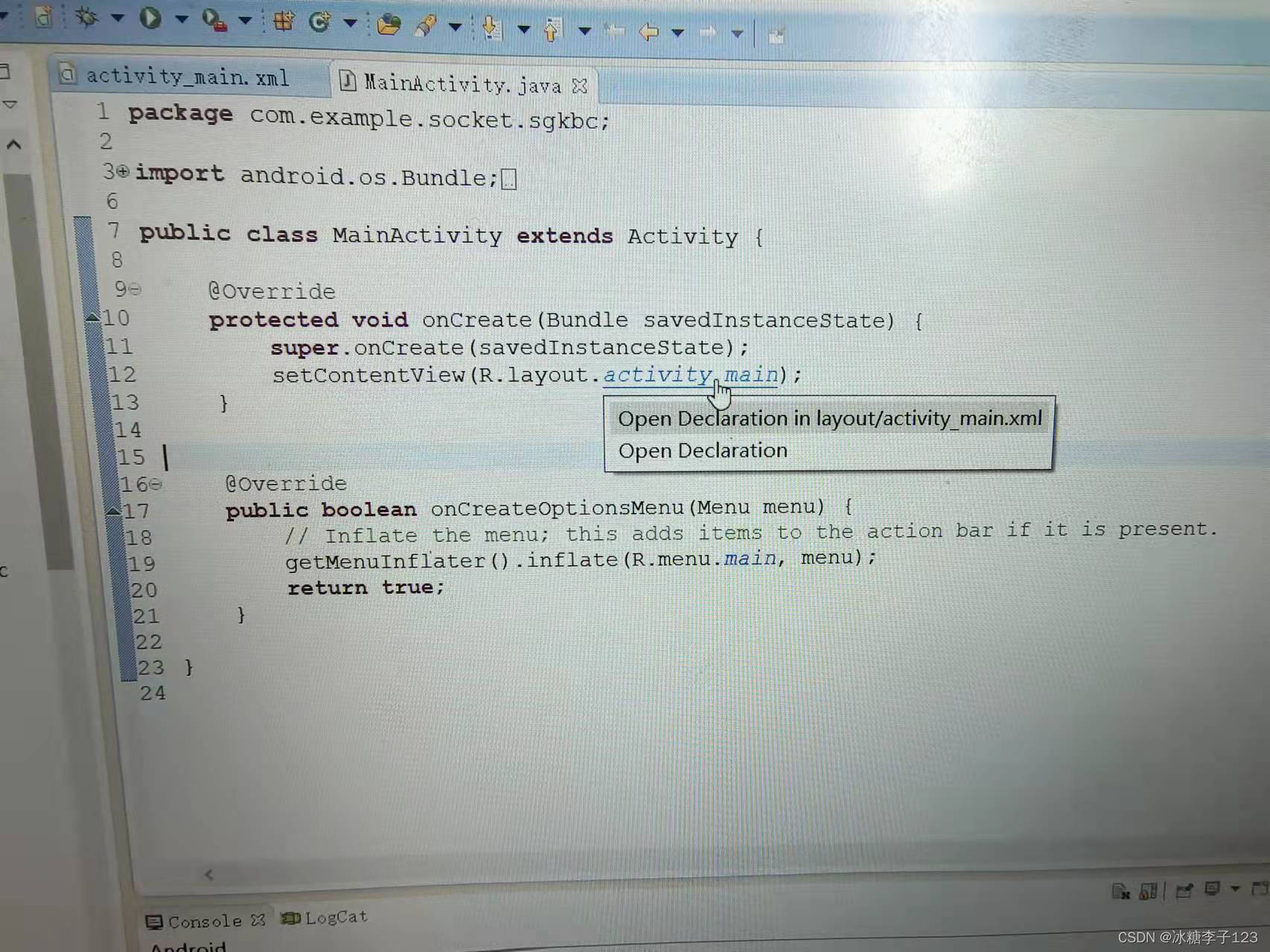Click the Open File folder icon
Viewport: 1270px width, 952px height.
(x=389, y=25)
